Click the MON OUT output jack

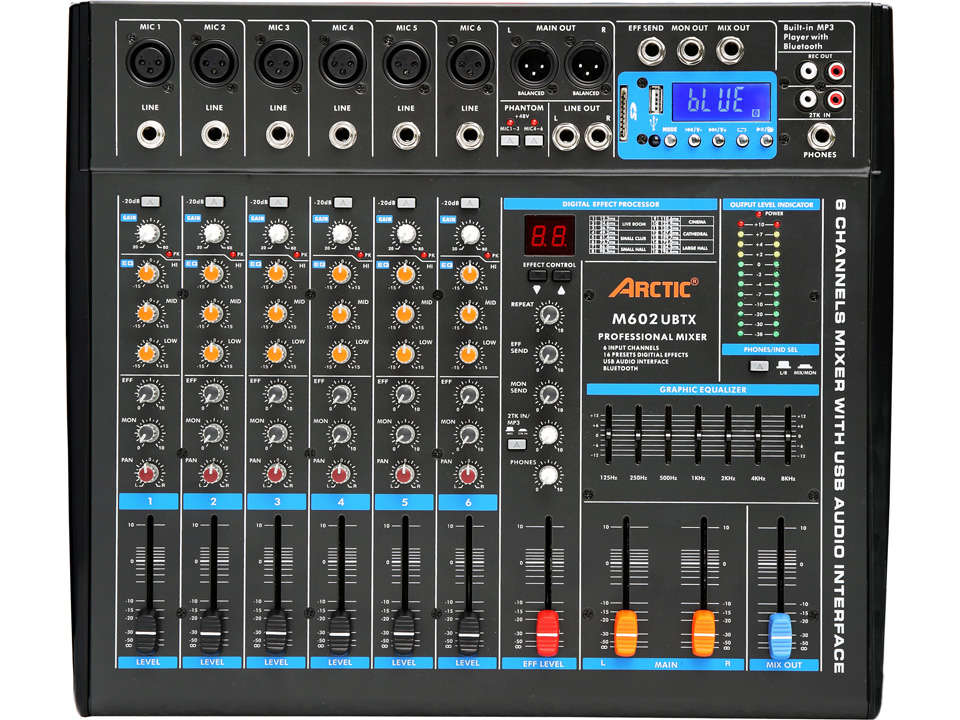click(x=691, y=51)
